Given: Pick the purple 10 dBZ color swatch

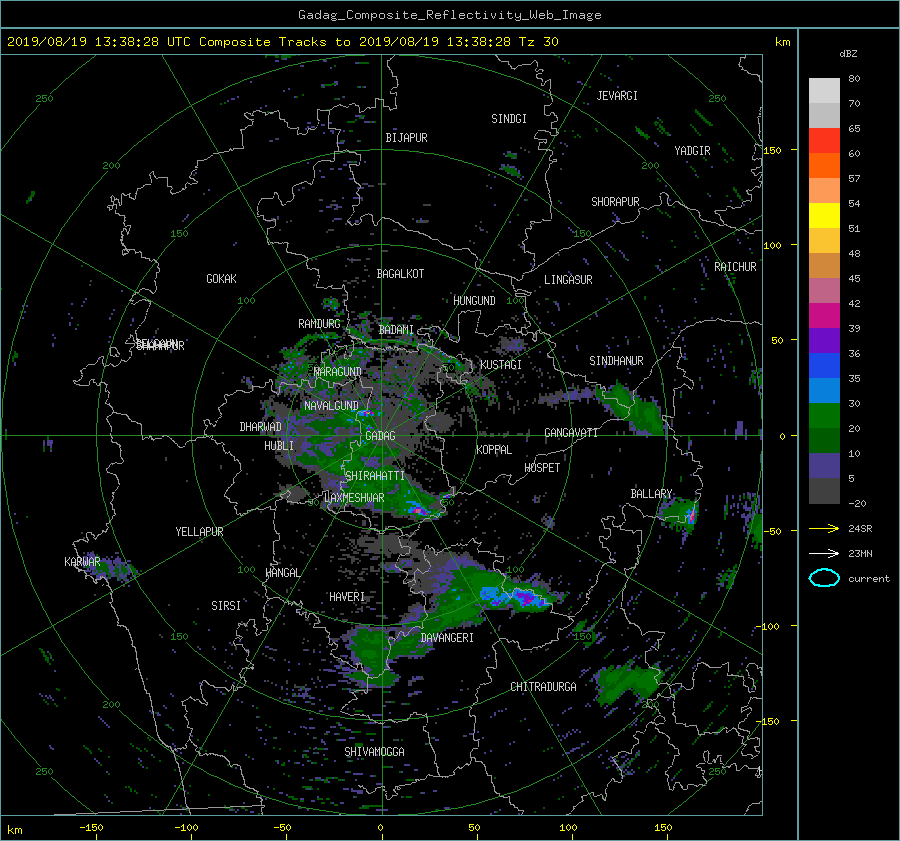Looking at the screenshot, I should tap(824, 465).
